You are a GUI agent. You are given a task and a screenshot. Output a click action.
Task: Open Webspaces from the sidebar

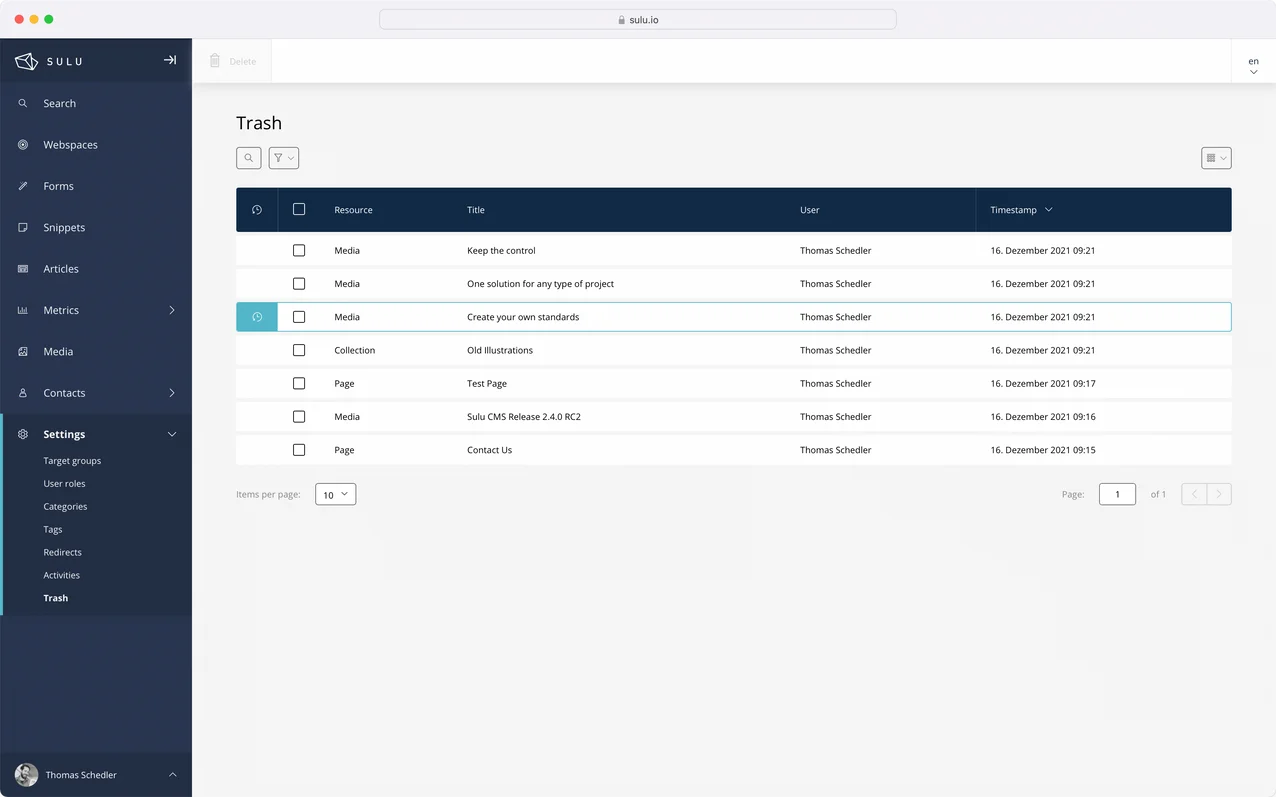point(70,145)
